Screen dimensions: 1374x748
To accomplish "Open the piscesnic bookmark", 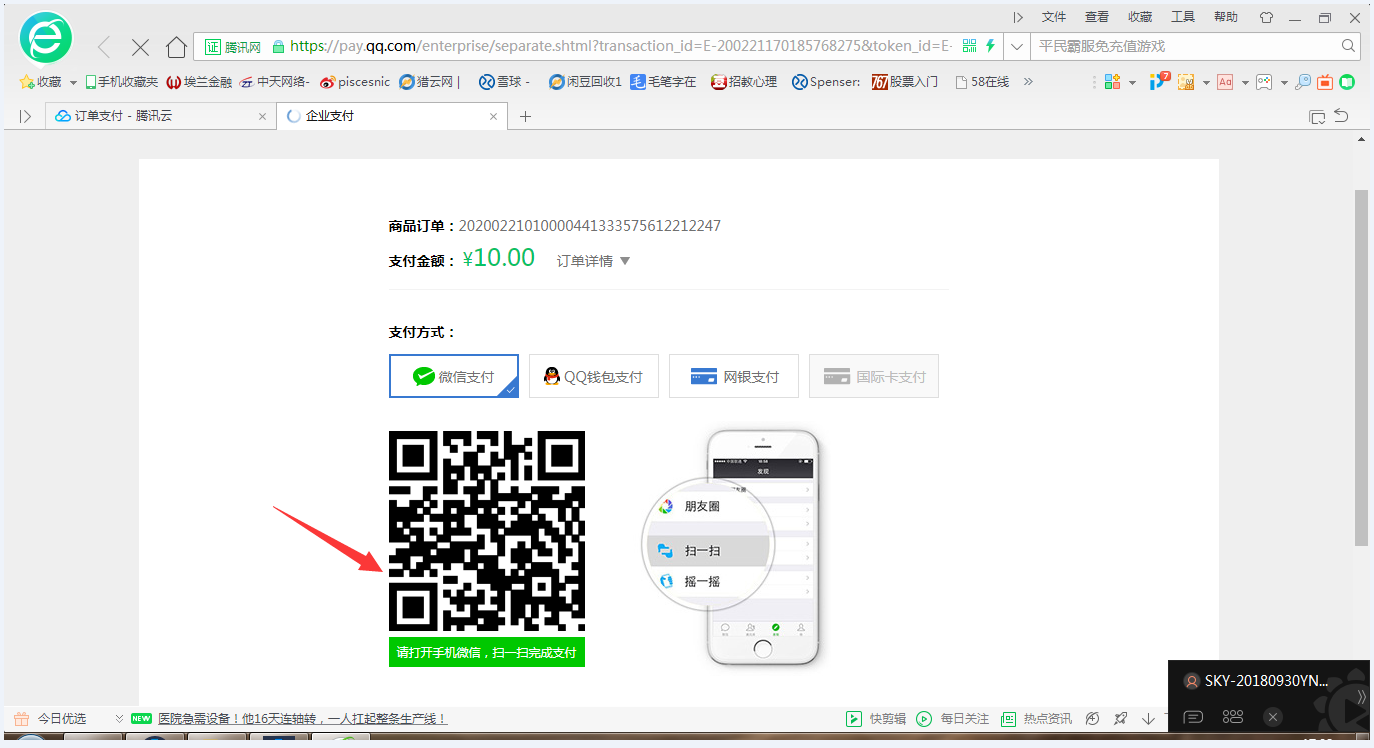I will (x=355, y=82).
